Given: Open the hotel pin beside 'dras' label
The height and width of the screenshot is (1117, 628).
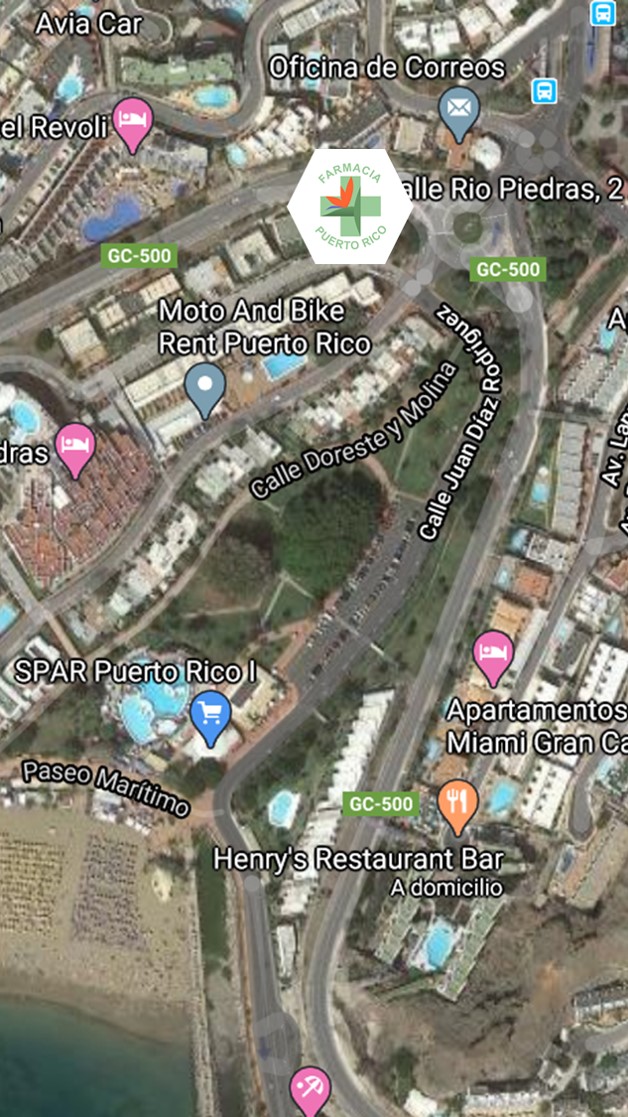Looking at the screenshot, I should [75, 450].
